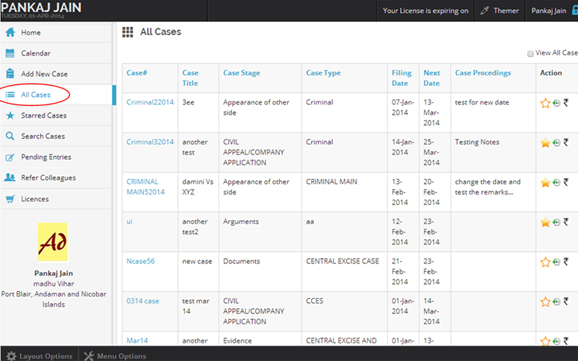Click the 'CCES' case type cell

pos(314,301)
